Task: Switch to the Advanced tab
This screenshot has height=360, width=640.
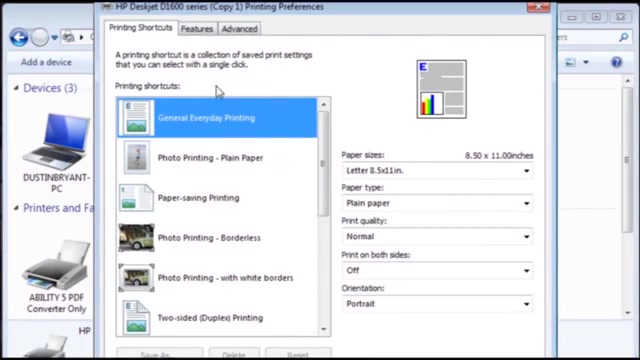Action: 240,29
